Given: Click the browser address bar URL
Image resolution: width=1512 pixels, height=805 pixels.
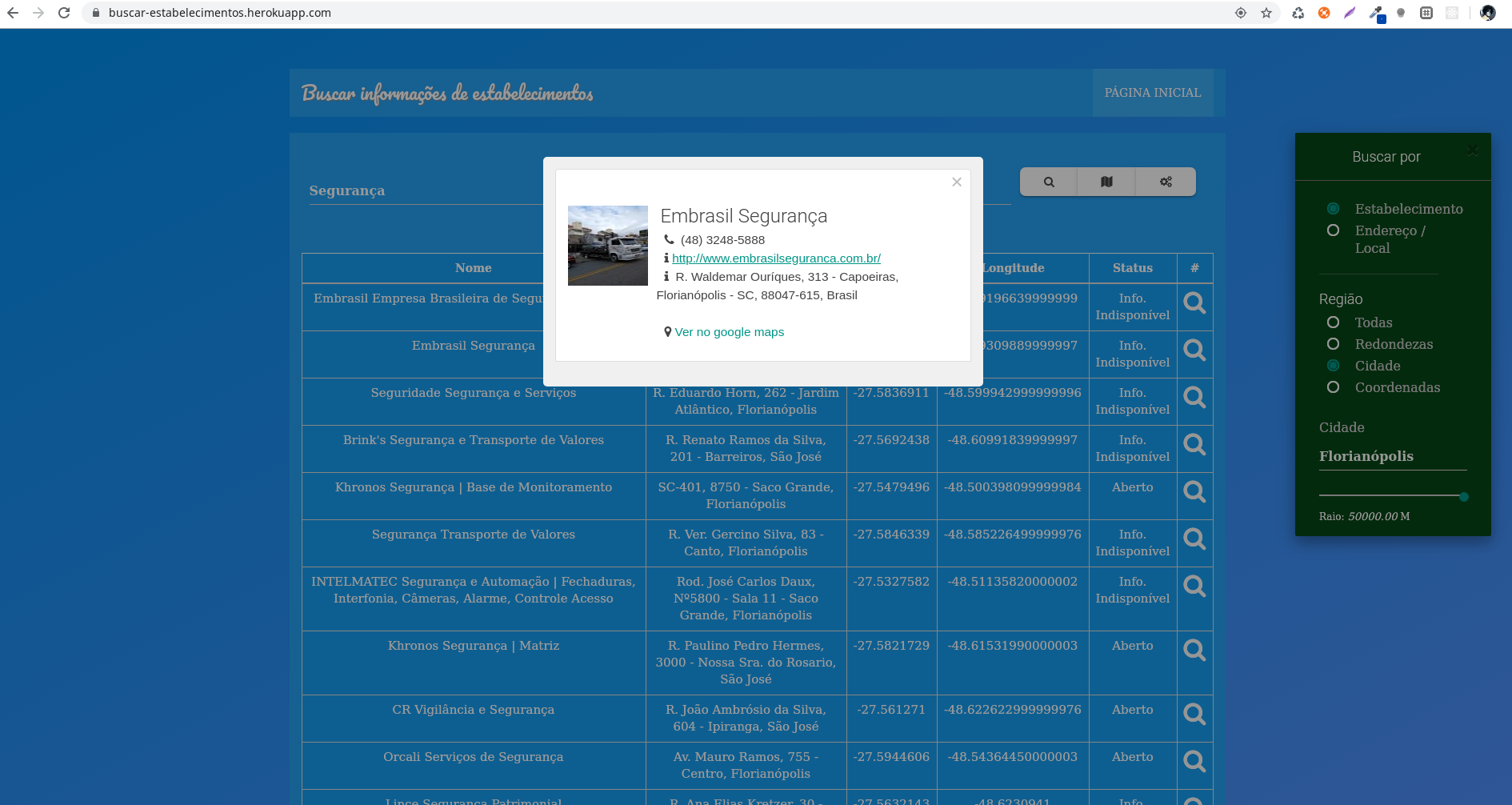Looking at the screenshot, I should coord(220,13).
